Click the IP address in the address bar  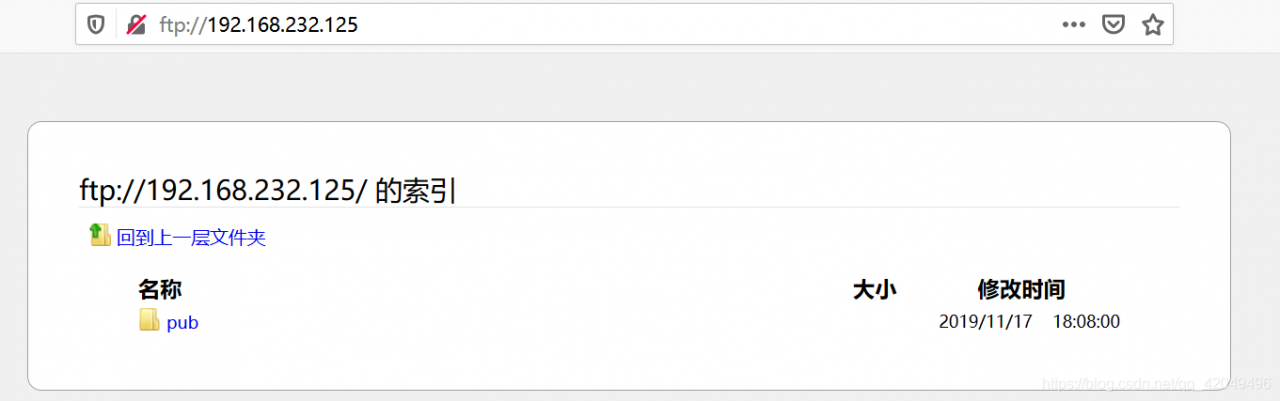pos(282,25)
